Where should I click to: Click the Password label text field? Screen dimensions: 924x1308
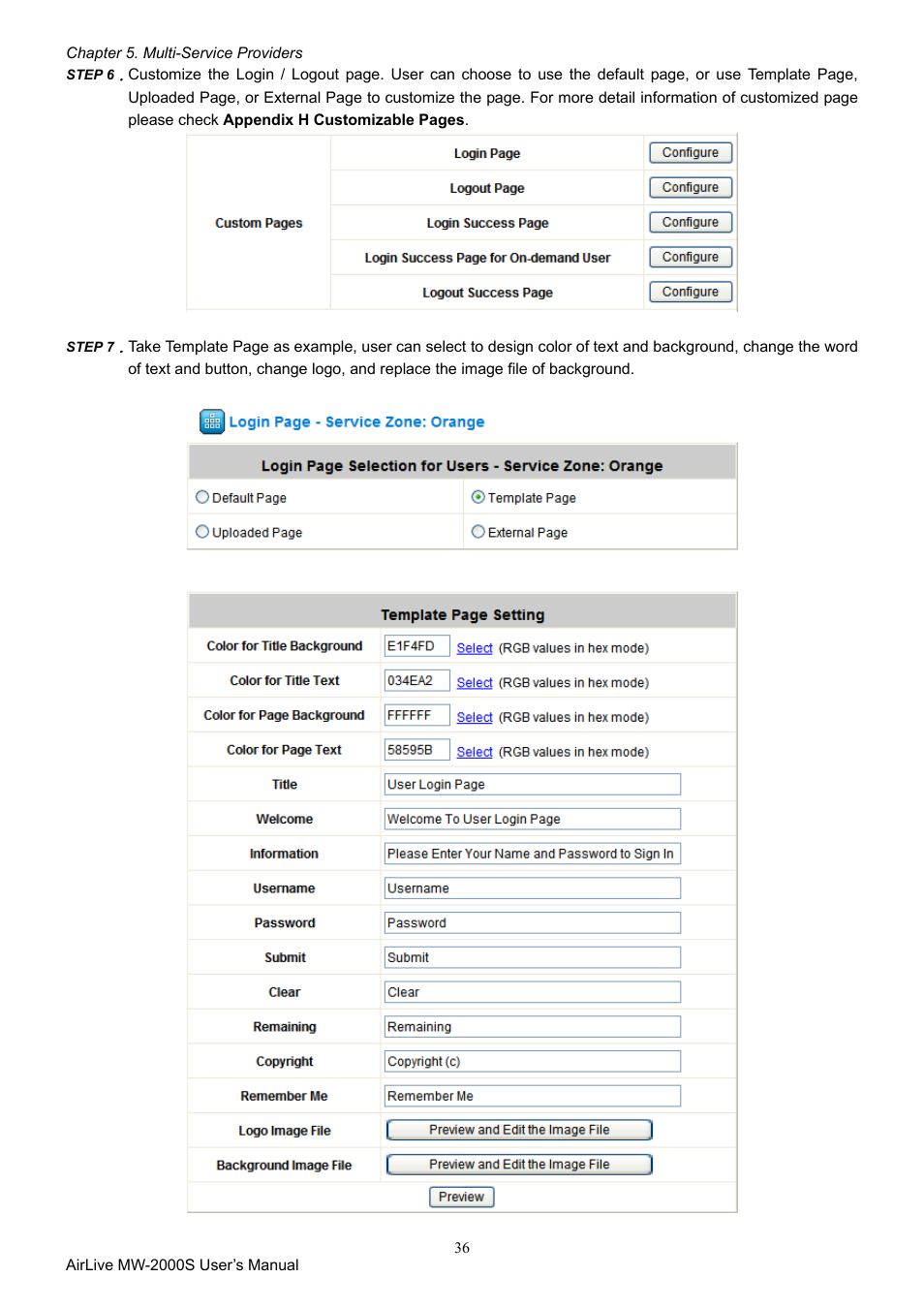tap(533, 923)
